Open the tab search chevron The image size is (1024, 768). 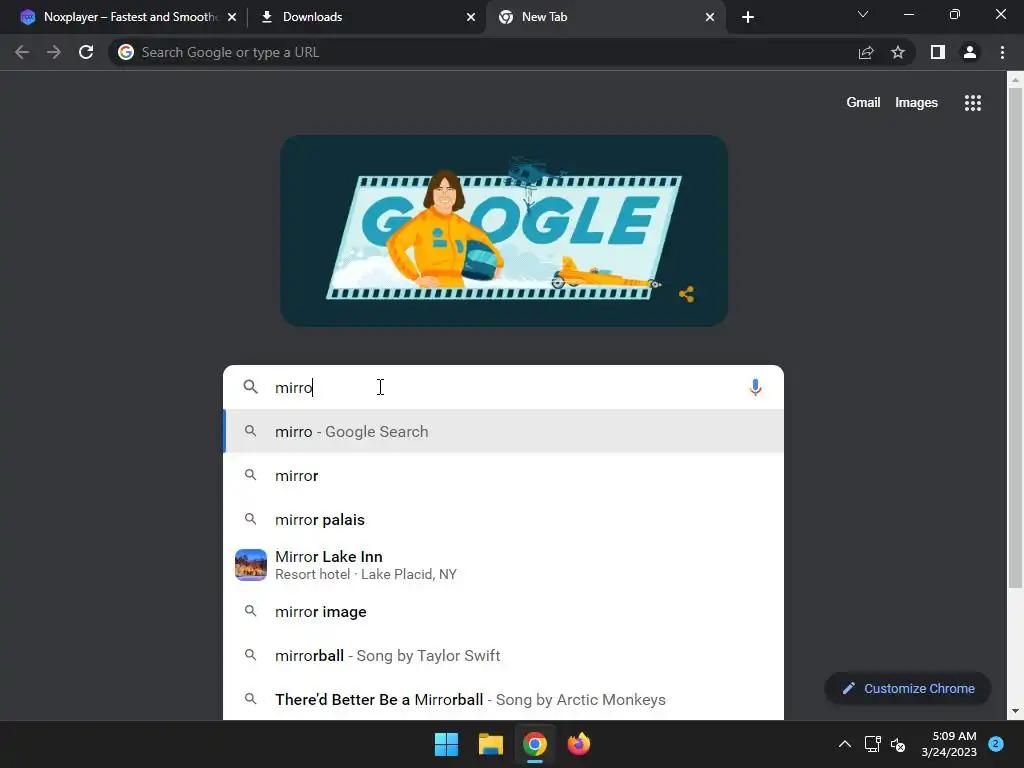tap(863, 14)
